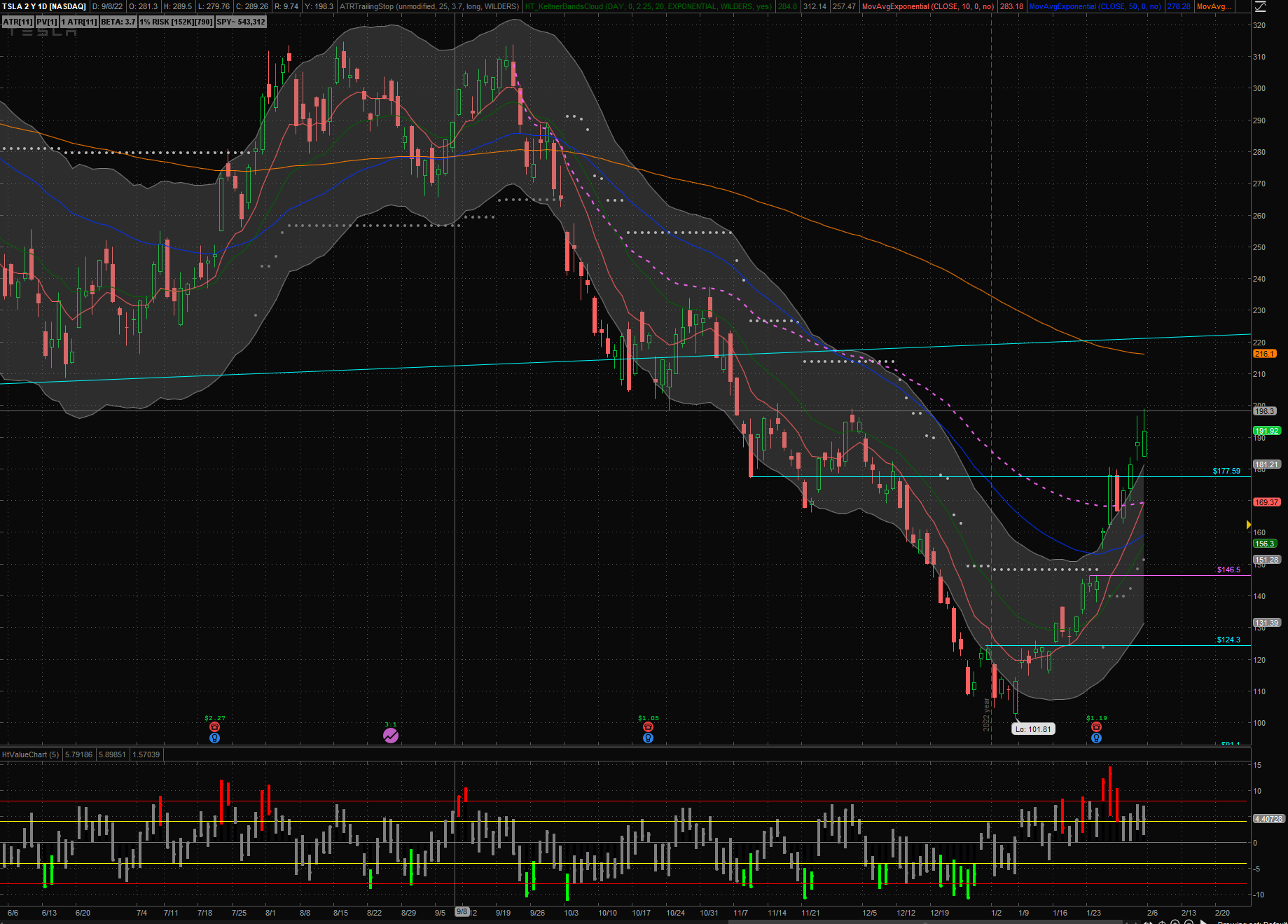
Task: Click the truncated orange MovAvg... study label
Action: tap(1214, 6)
